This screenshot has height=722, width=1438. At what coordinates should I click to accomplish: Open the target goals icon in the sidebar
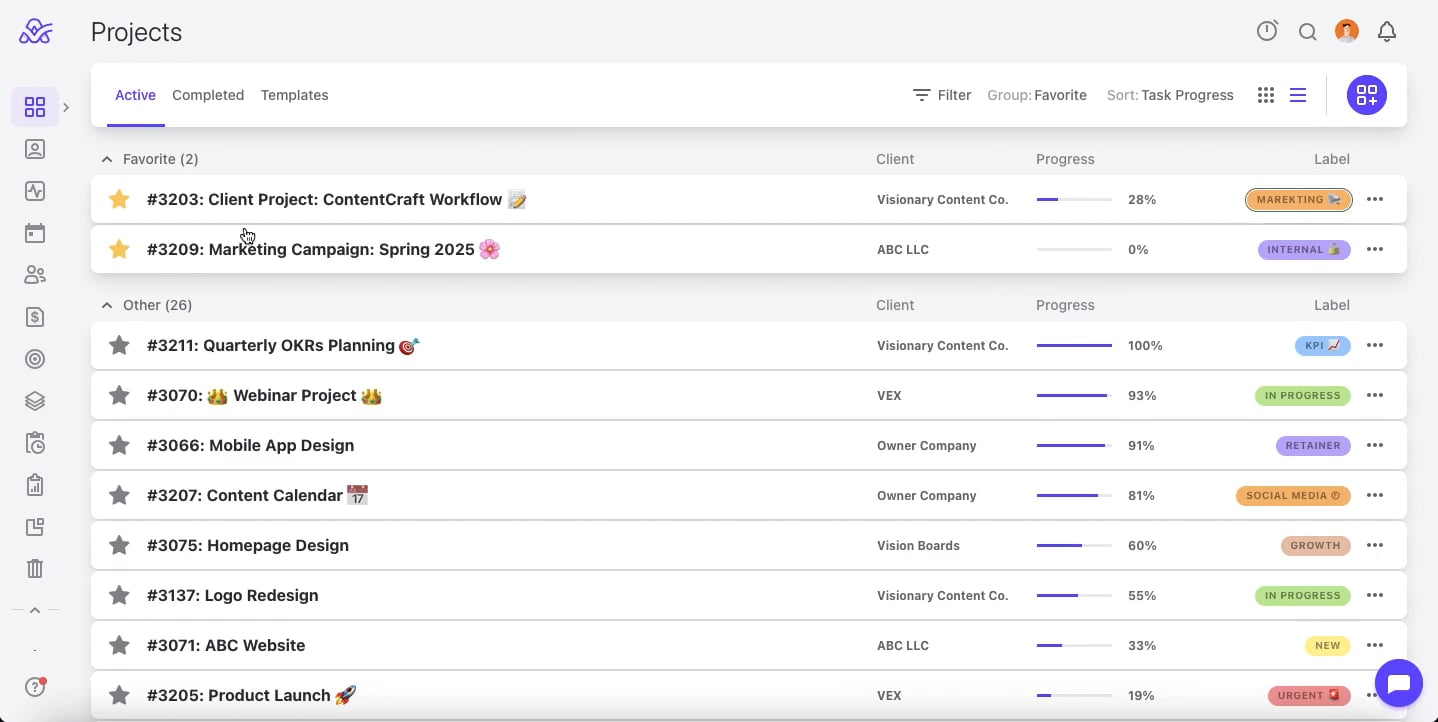pos(35,359)
